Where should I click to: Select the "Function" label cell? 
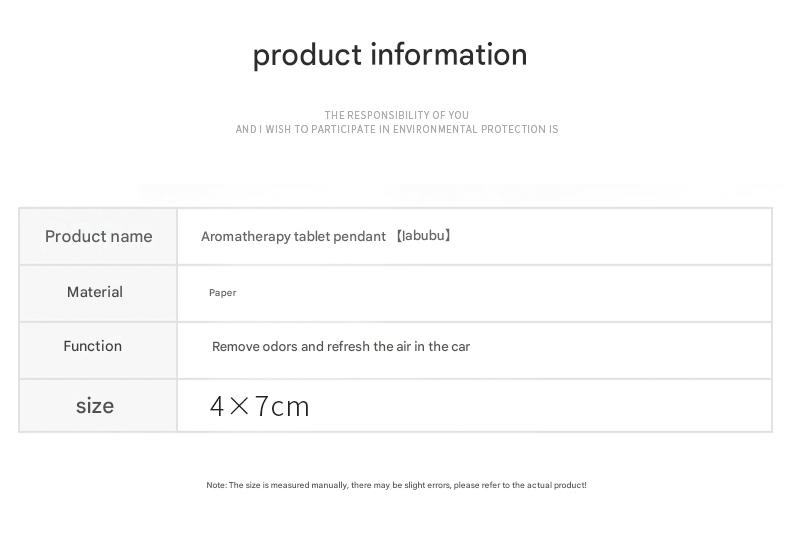[x=92, y=346]
